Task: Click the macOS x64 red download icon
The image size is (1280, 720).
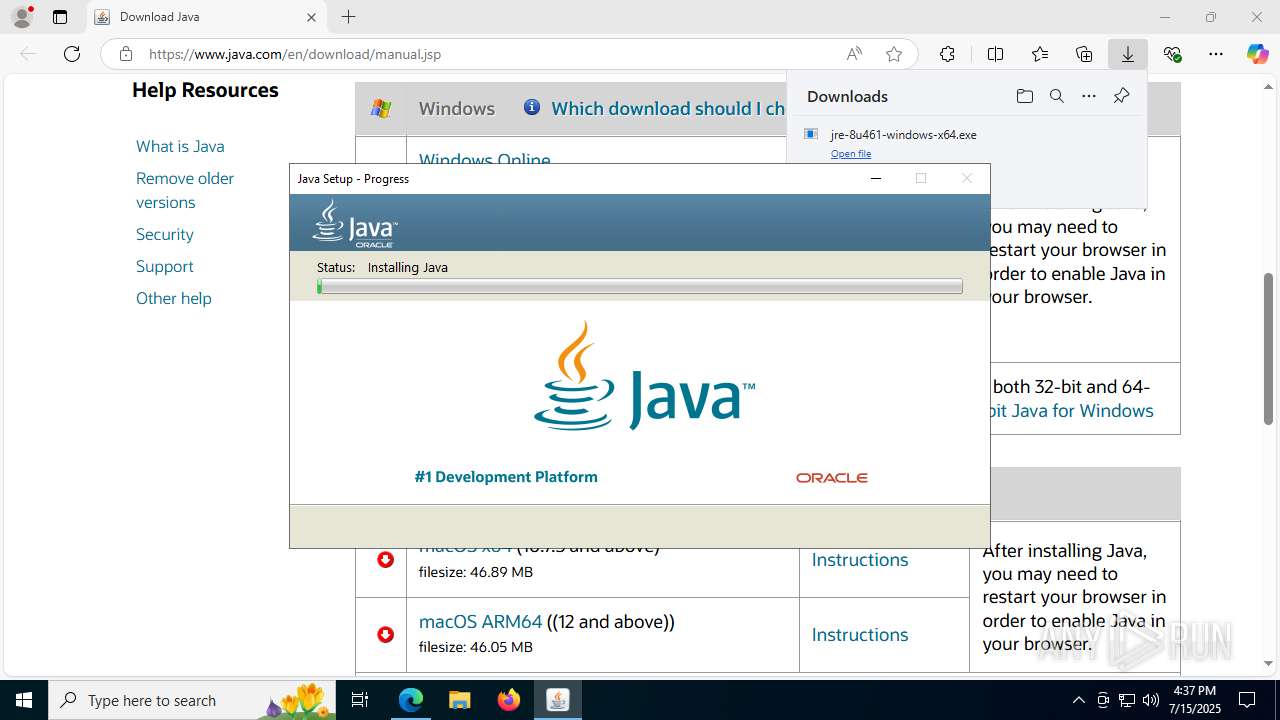Action: coord(385,559)
